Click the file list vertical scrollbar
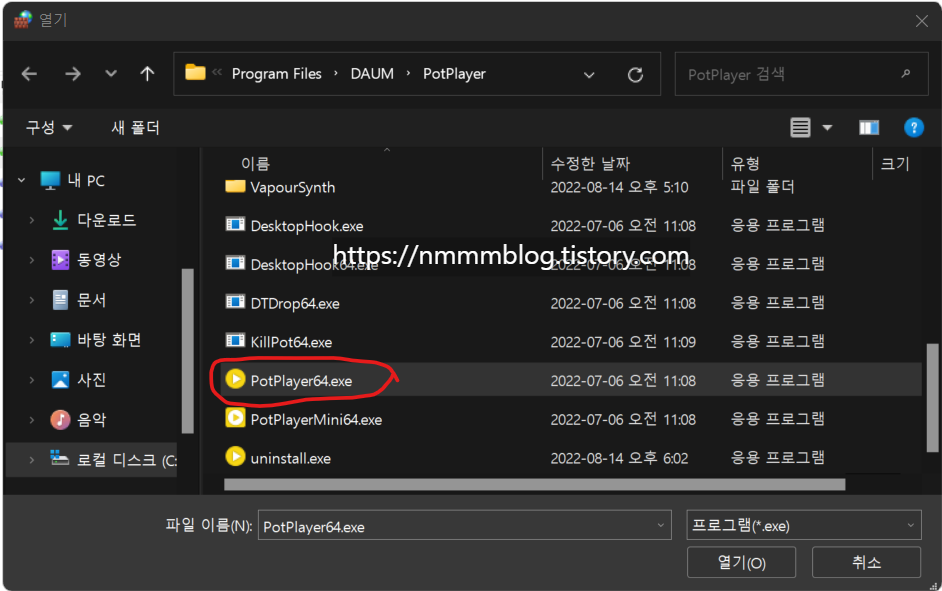The image size is (942, 591). 932,397
